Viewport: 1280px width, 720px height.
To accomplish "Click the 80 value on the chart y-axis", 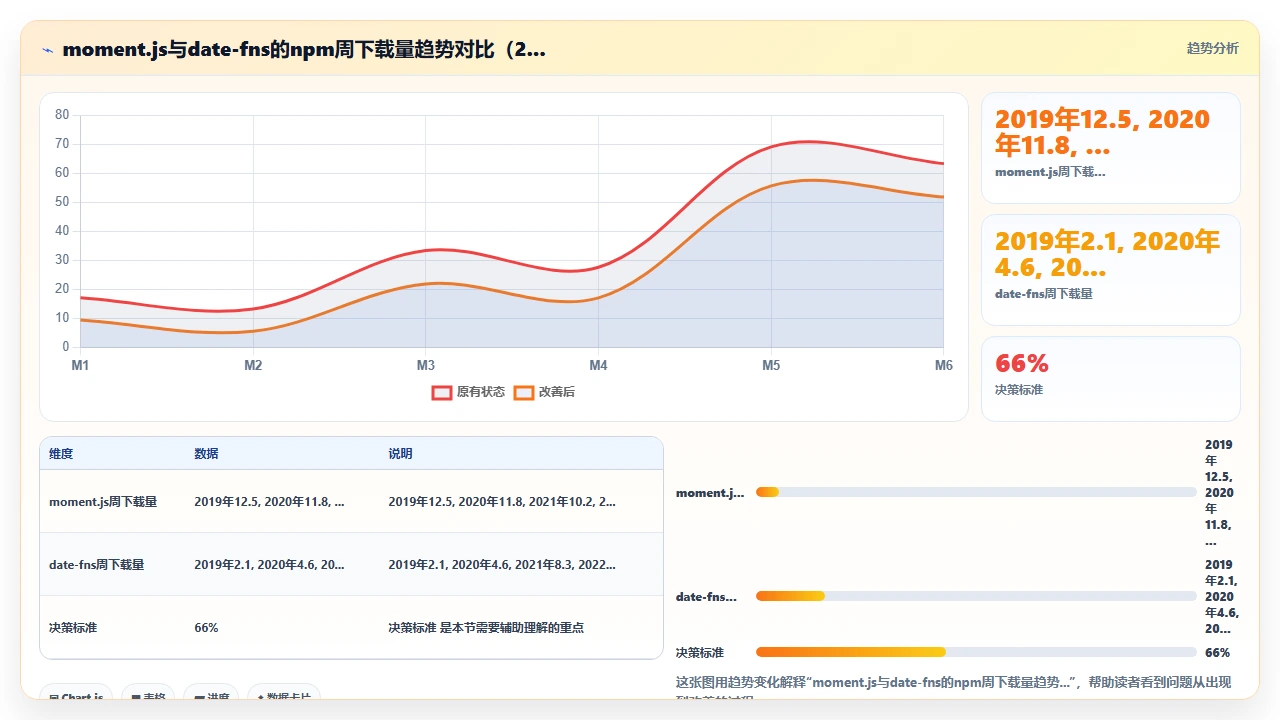I will 62,115.
